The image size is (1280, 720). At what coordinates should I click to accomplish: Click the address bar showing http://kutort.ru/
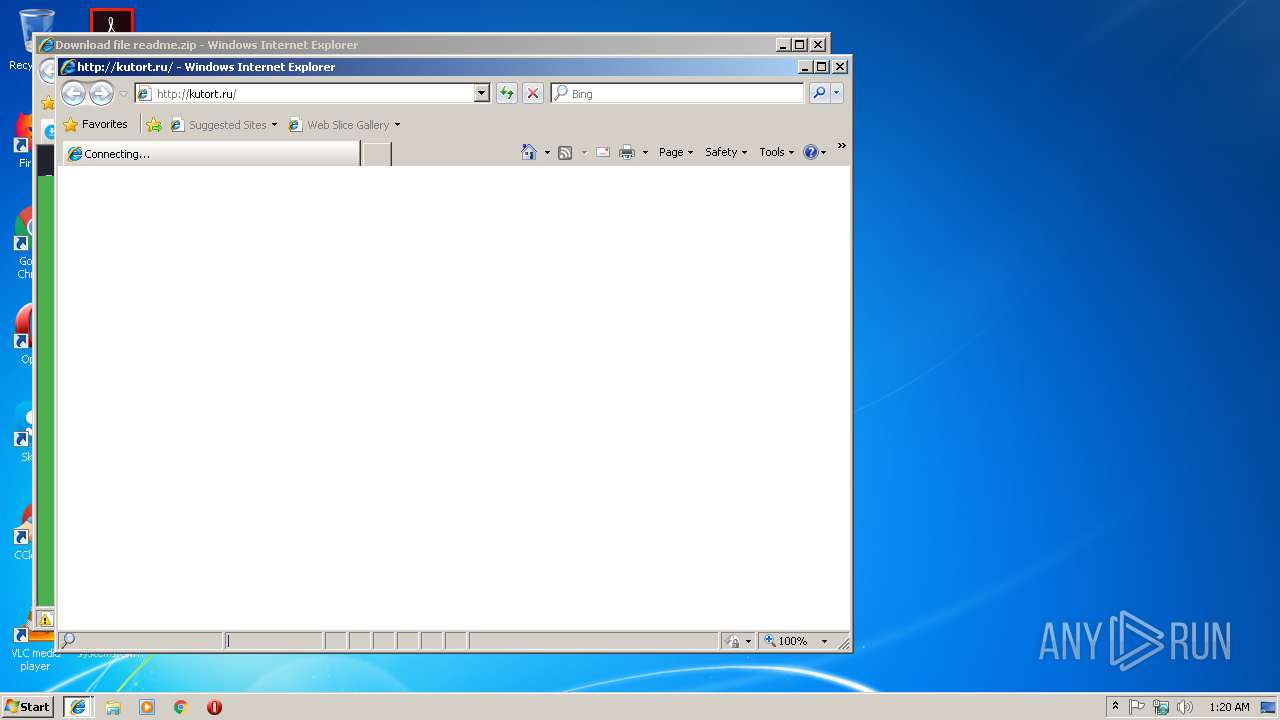point(304,93)
